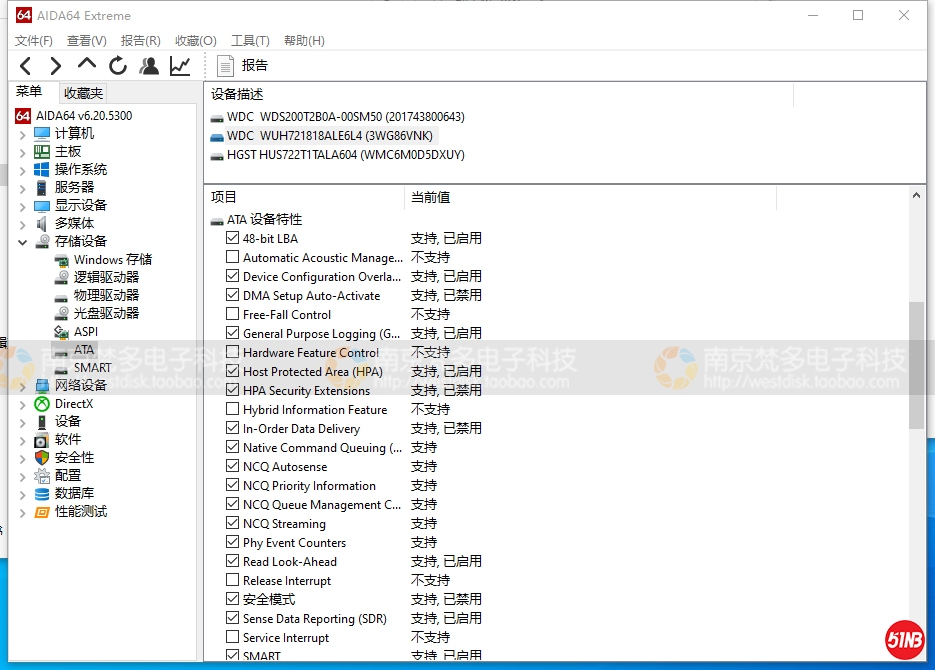Click the Devices (设备) tree icon
Viewport: 935px width, 670px height.
point(42,422)
